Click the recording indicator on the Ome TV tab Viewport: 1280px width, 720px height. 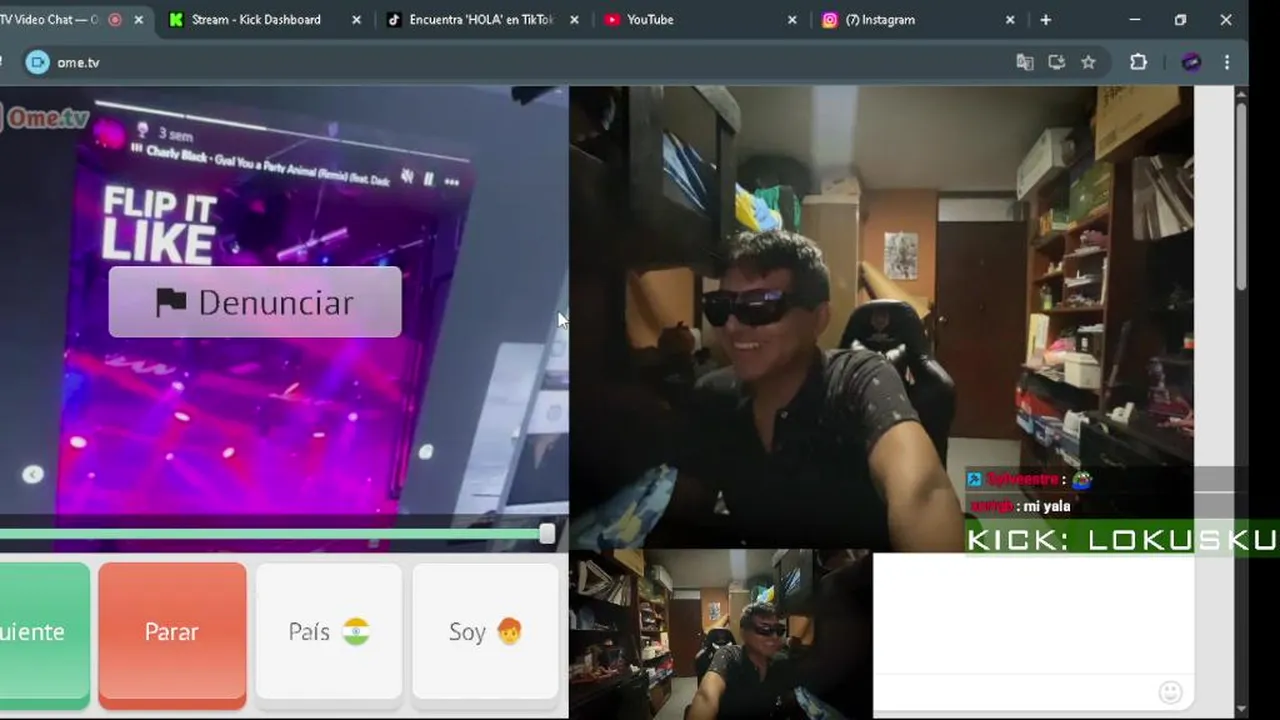click(x=115, y=20)
